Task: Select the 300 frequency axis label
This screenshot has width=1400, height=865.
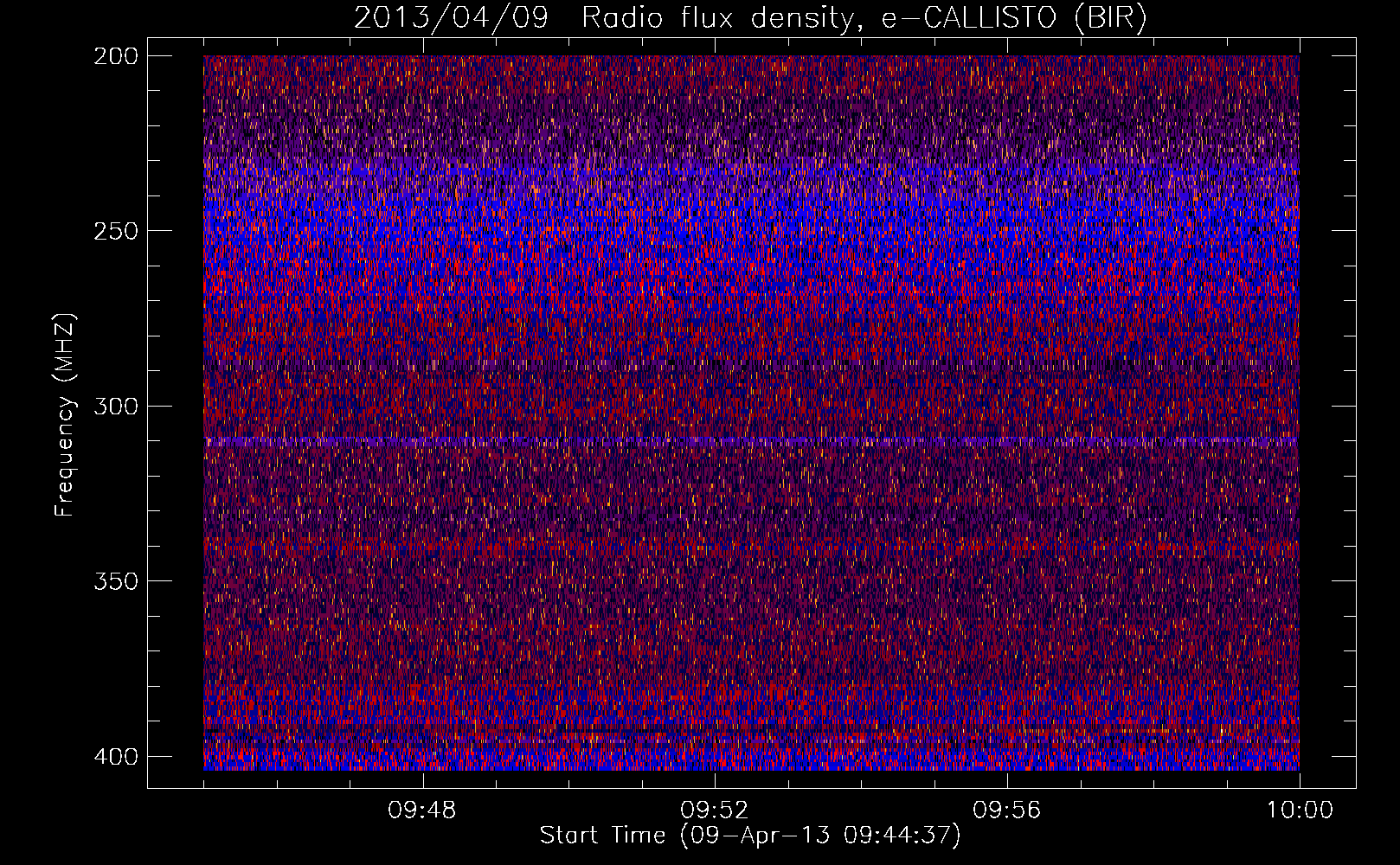Action: (115, 407)
